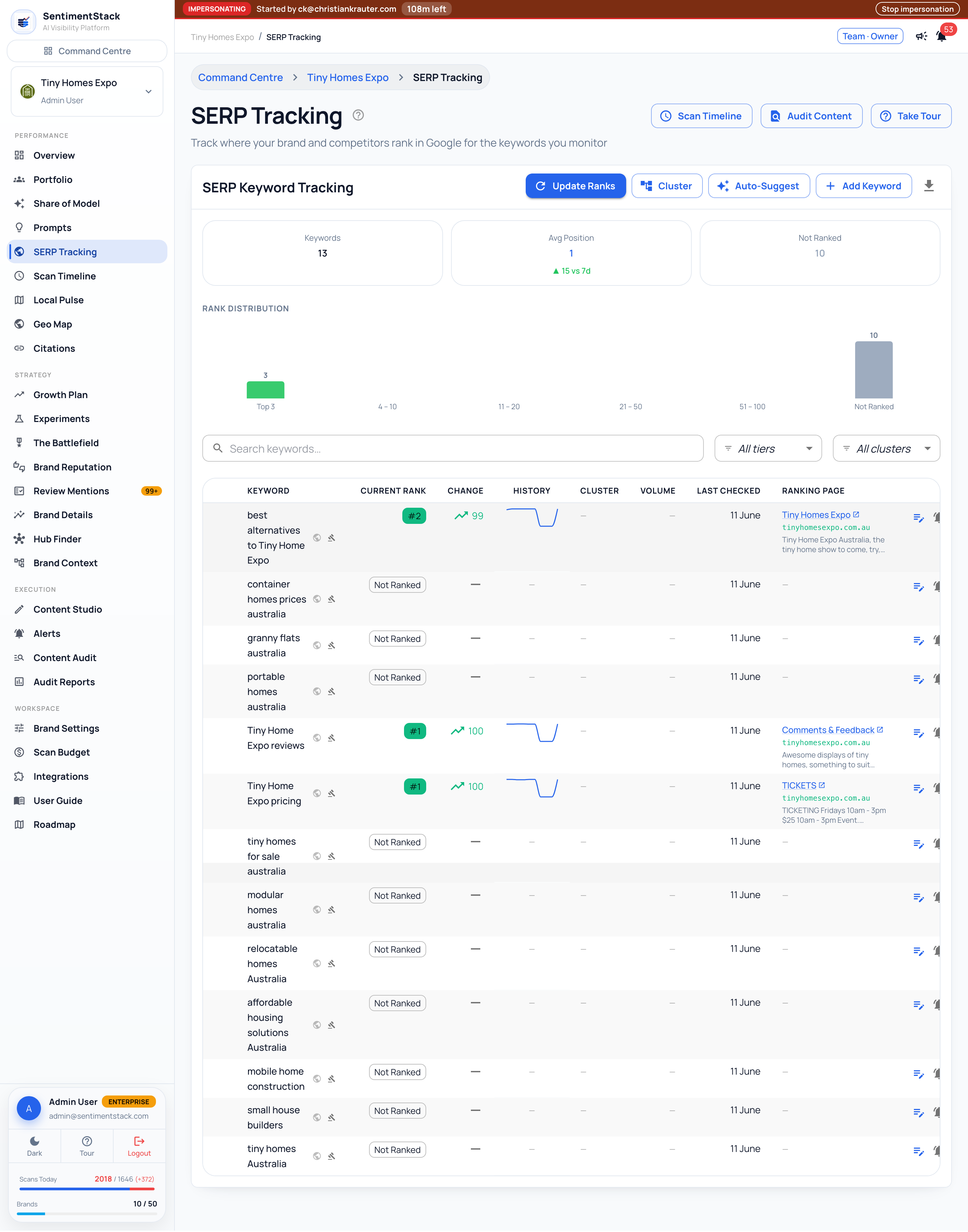Image resolution: width=968 pixels, height=1232 pixels.
Task: Open Content Audit menu item
Action: coord(87,658)
